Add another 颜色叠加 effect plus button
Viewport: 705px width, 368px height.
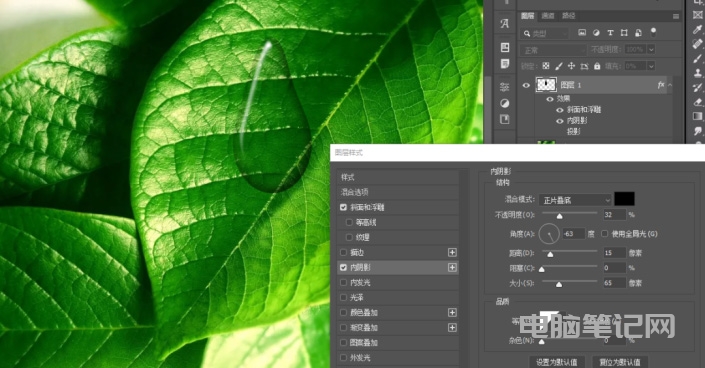(452, 312)
